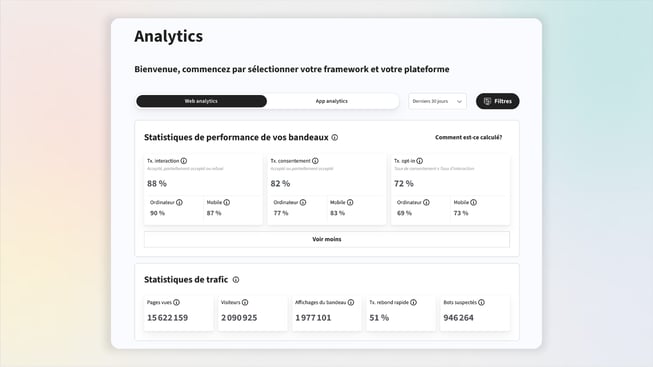Viewport: 653px width, 367px height.
Task: Click Ordinateur info icon in Tx. interaction card
Action: coord(179,202)
